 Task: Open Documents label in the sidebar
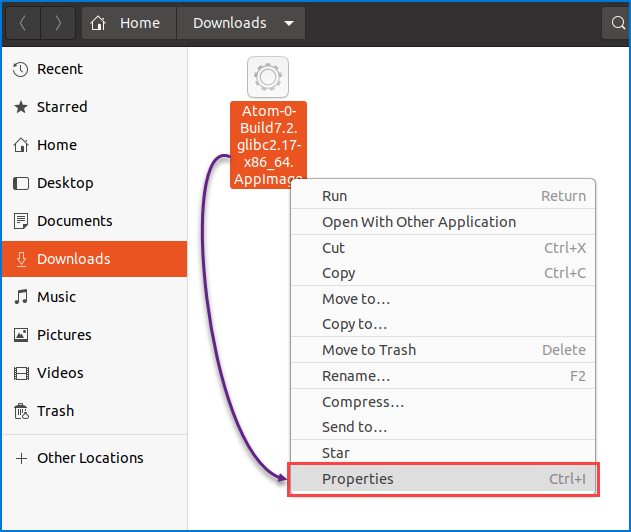click(x=74, y=221)
